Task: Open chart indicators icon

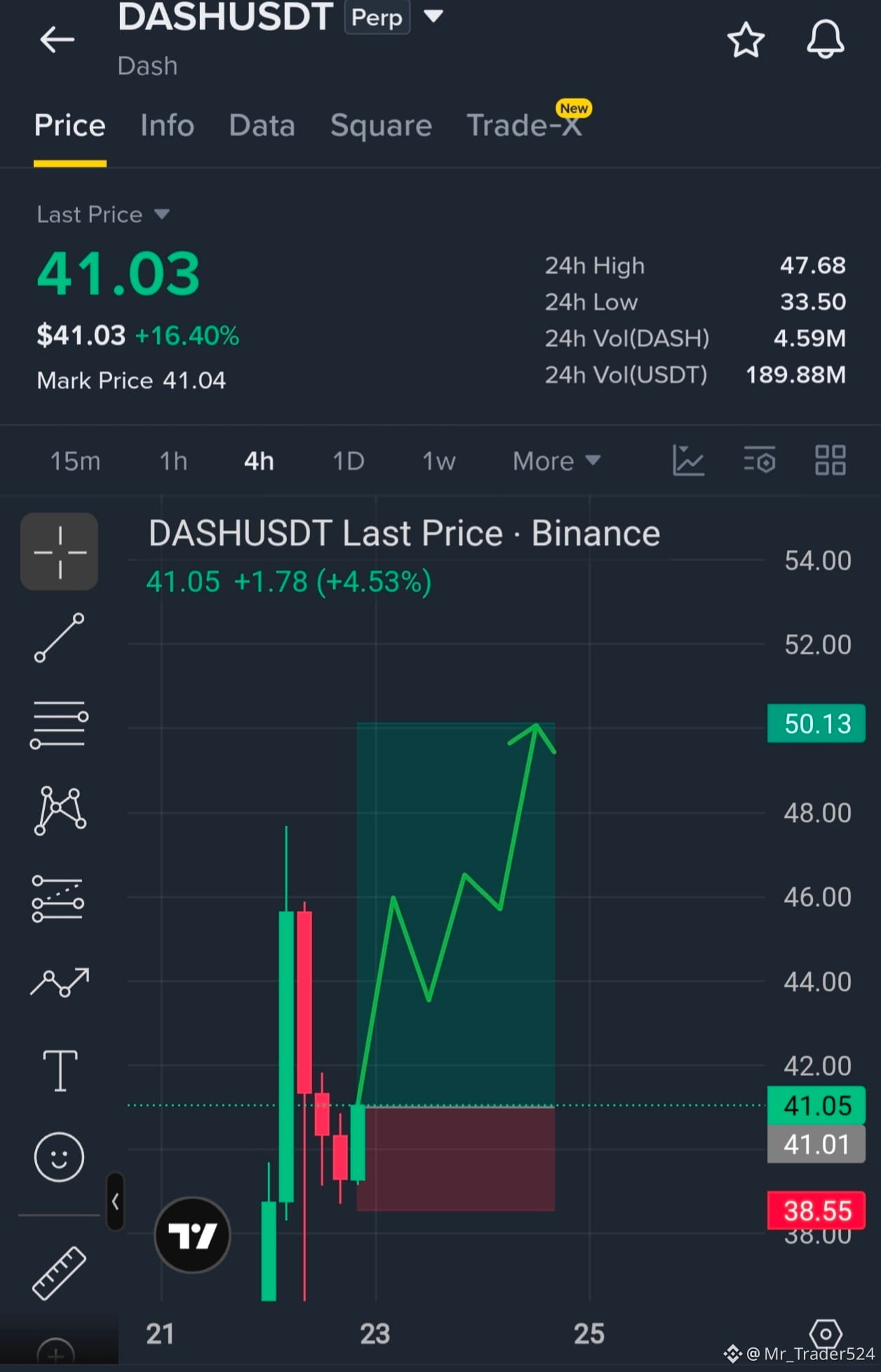Action: 688,460
